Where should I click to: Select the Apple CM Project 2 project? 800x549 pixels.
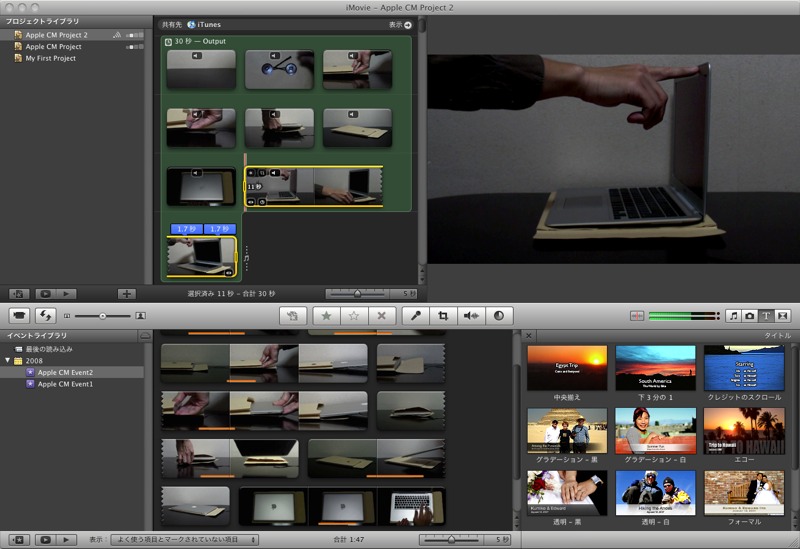pos(72,35)
